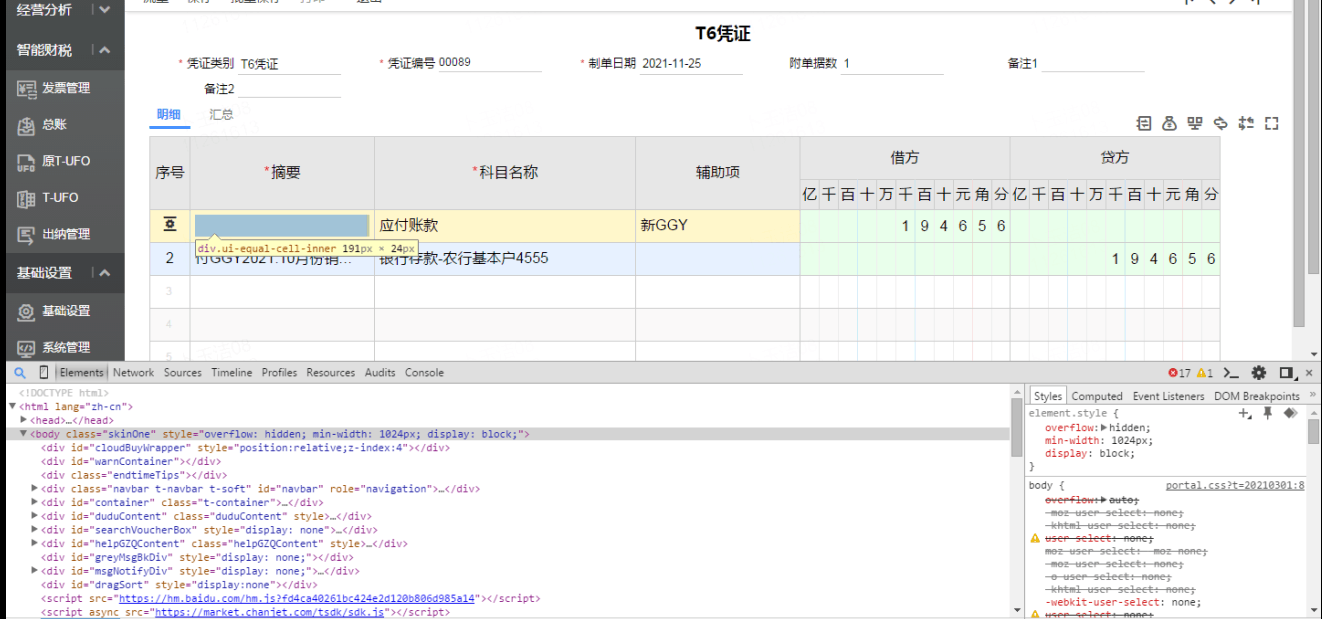Collapse the 基础设置 sidebar section header
Viewport: 1322px width, 619px height.
point(104,273)
